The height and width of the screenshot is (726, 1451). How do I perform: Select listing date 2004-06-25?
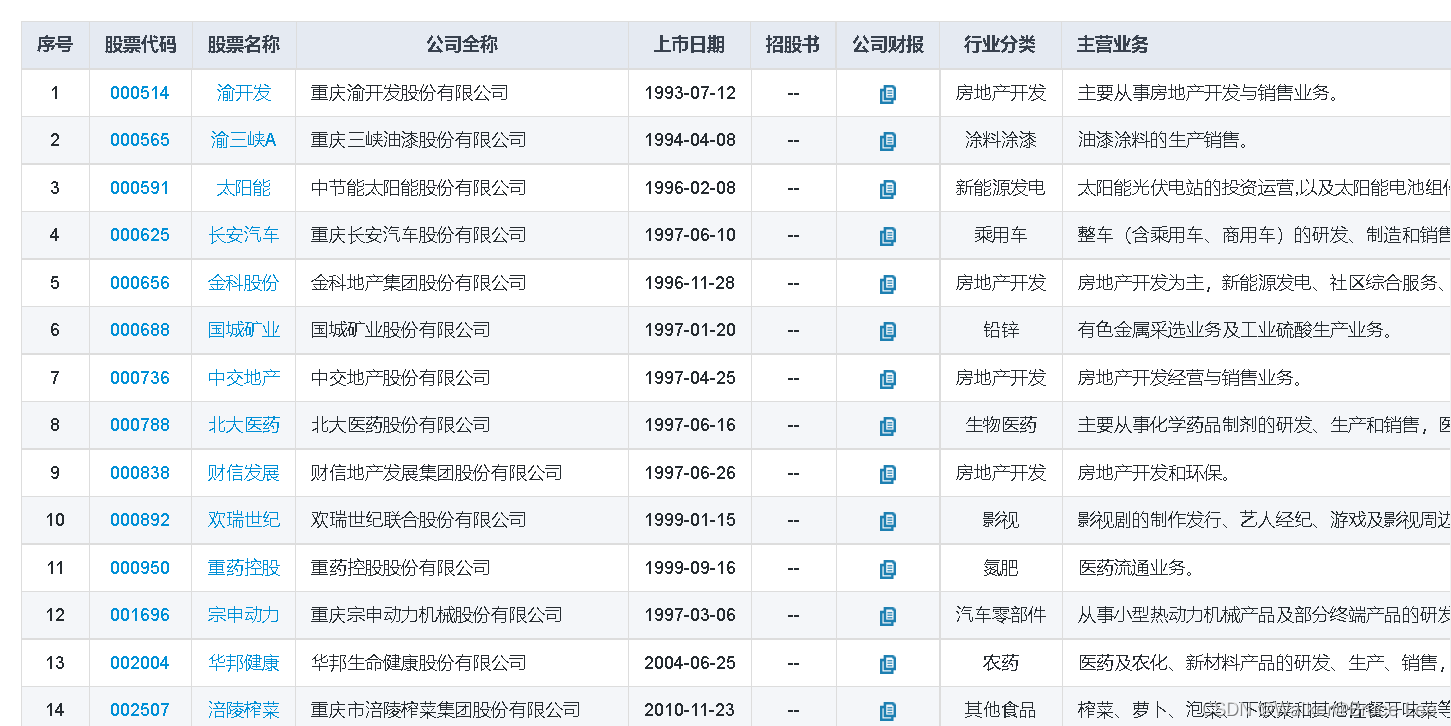click(690, 663)
